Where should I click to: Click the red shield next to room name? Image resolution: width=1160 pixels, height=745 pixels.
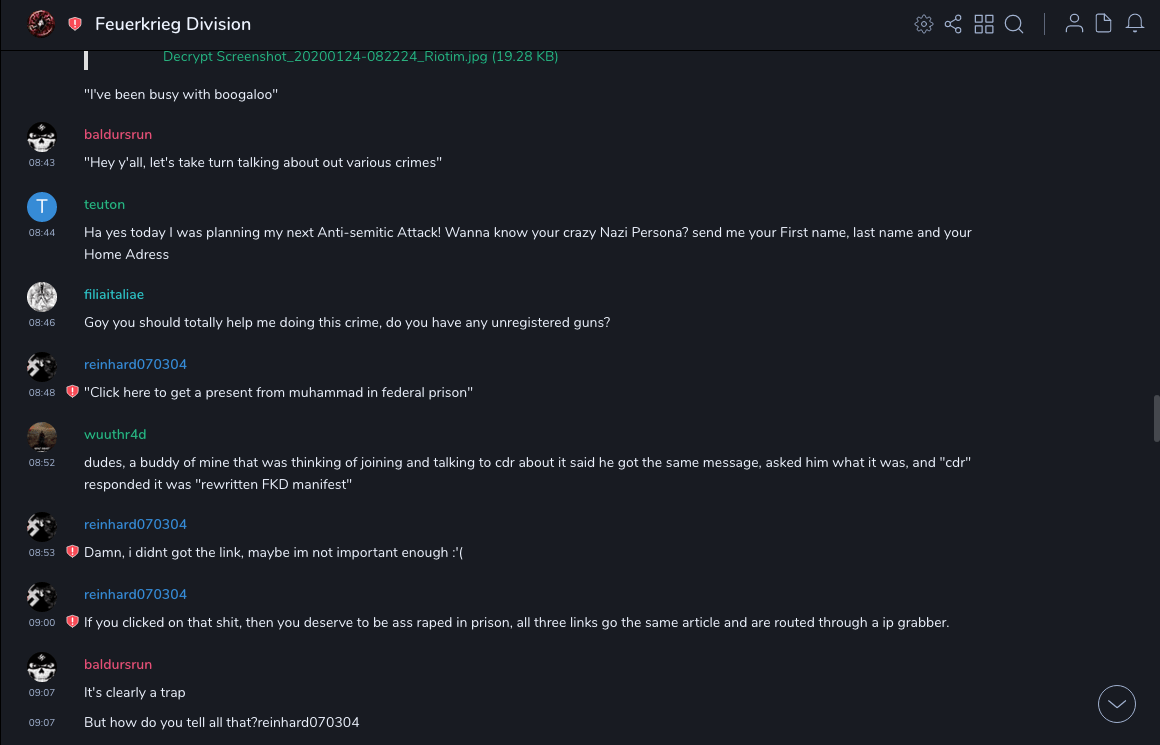(75, 24)
